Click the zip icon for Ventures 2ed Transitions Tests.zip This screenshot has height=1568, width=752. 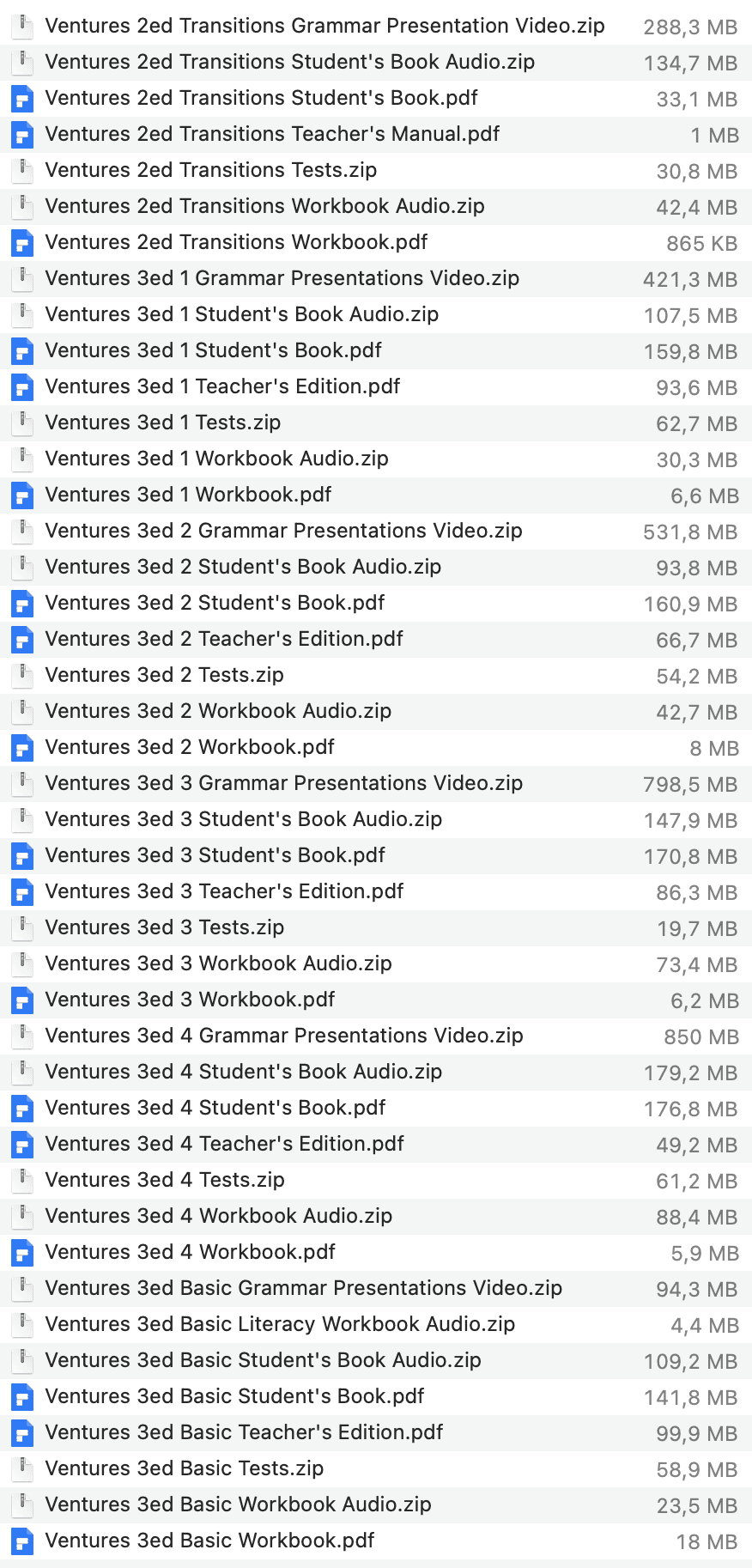(x=22, y=171)
